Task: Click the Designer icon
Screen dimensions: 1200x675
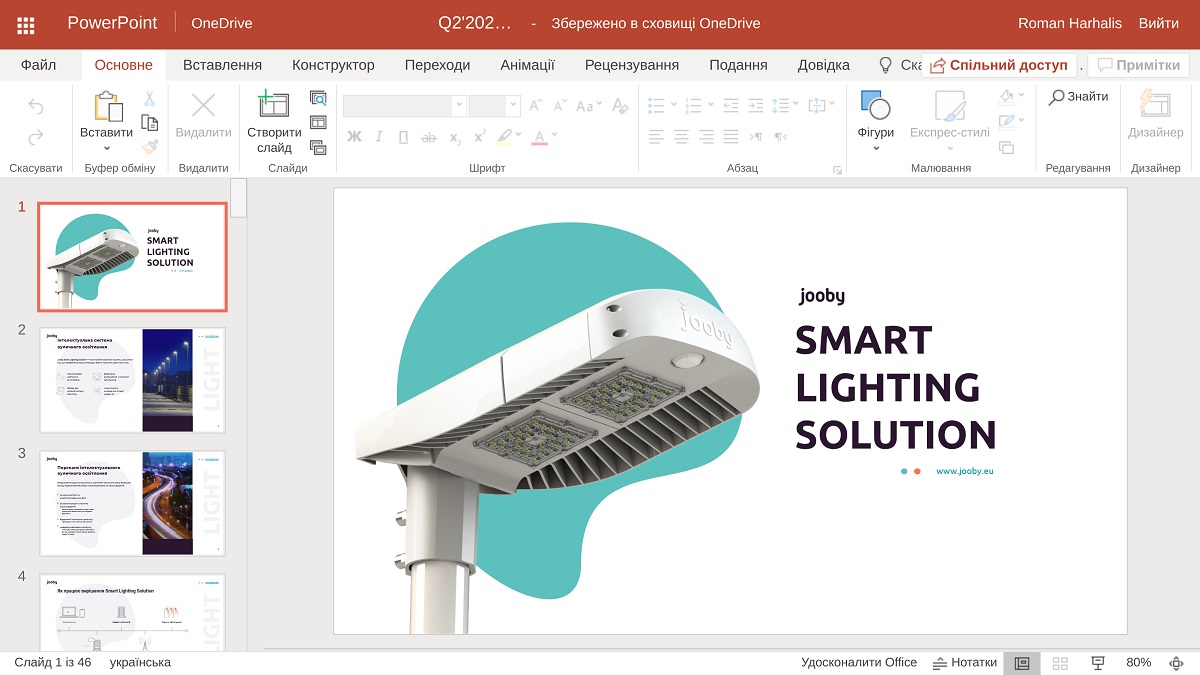Action: click(x=1155, y=105)
